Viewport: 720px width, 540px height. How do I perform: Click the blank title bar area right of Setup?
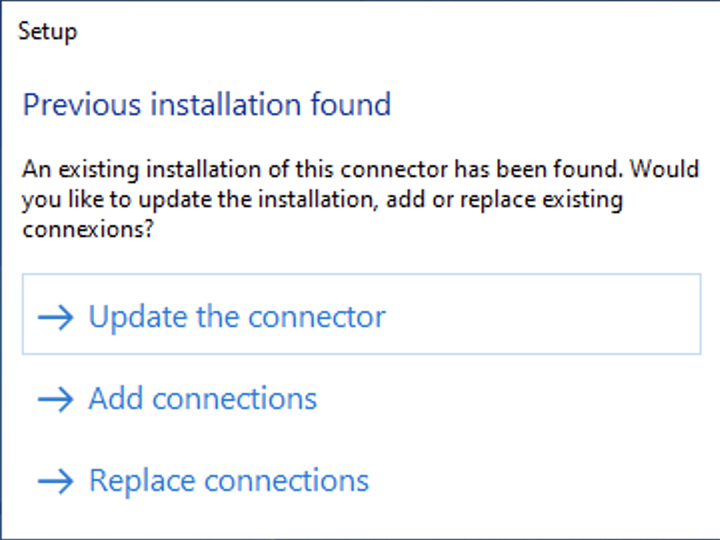pyautogui.click(x=400, y=31)
